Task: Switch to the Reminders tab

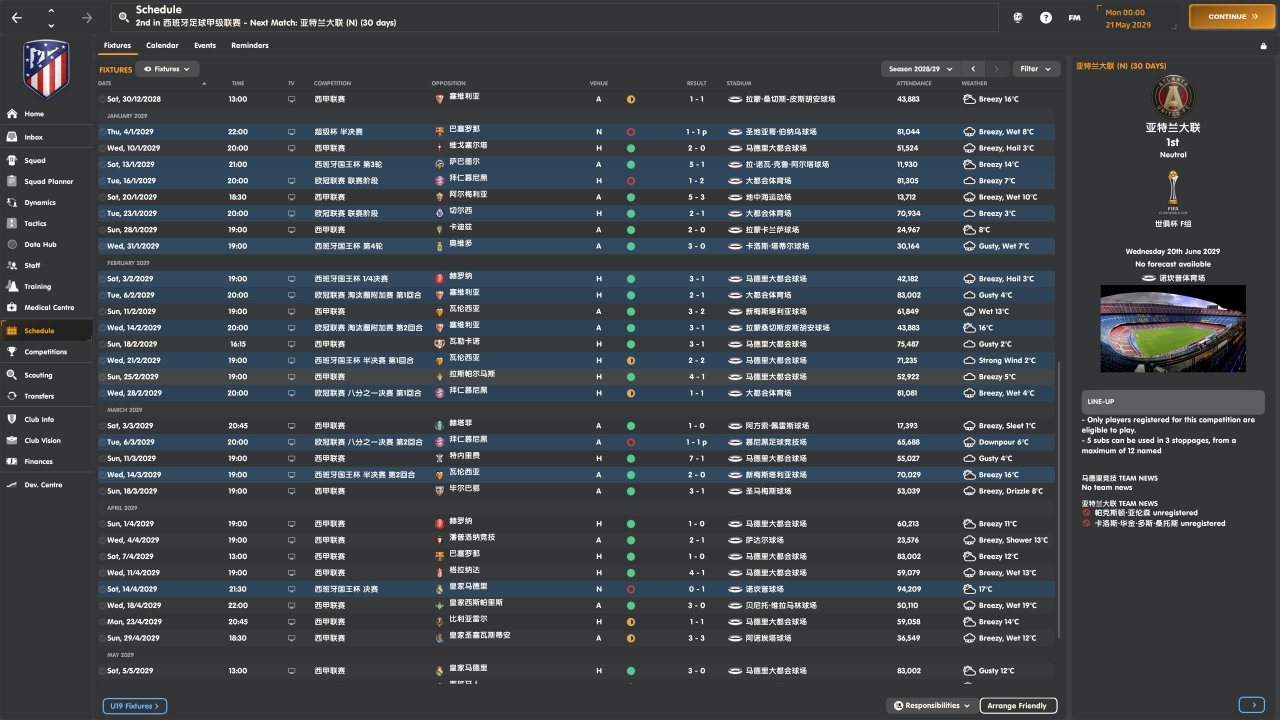Action: [249, 46]
